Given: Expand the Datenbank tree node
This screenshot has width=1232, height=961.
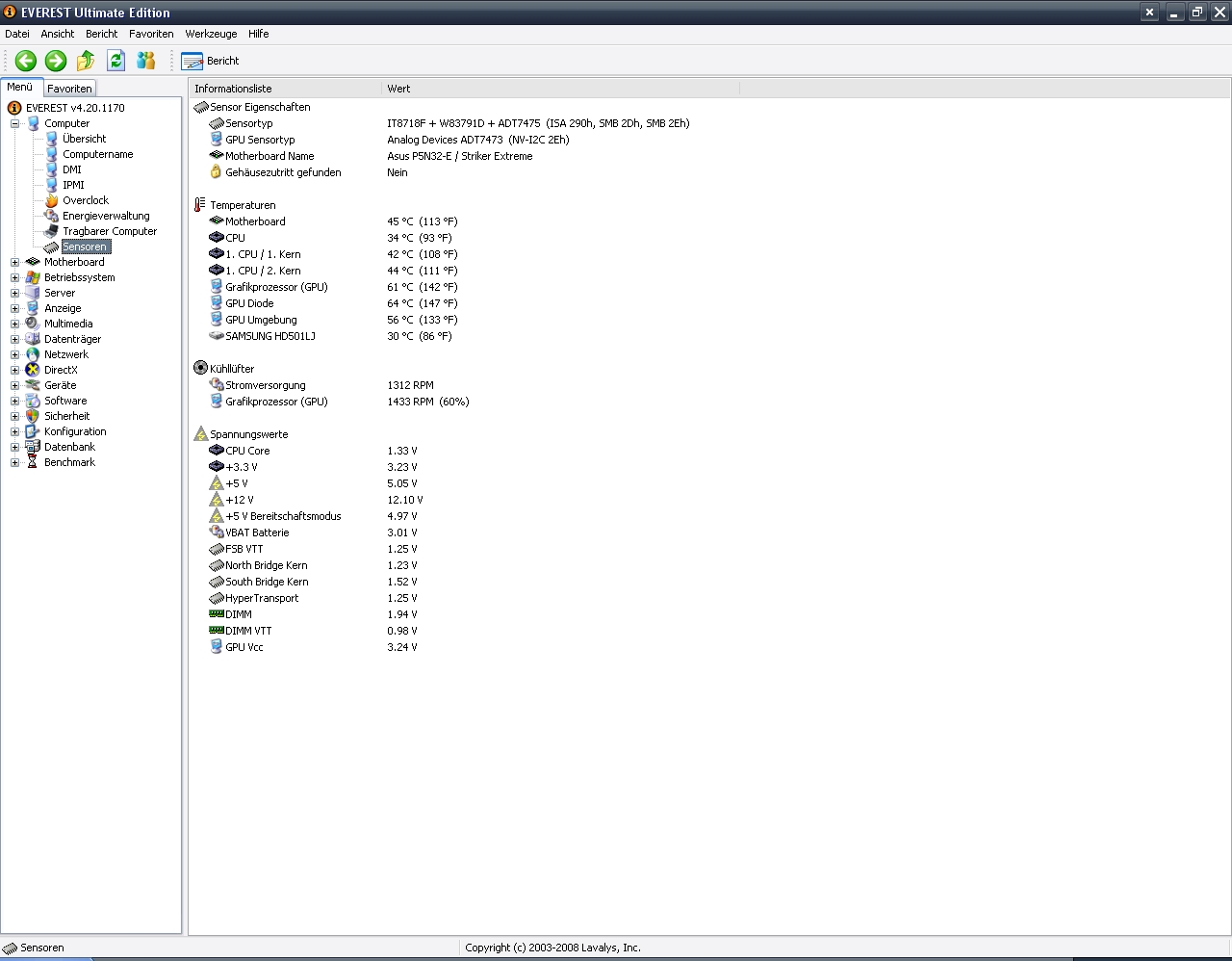Looking at the screenshot, I should click(15, 447).
